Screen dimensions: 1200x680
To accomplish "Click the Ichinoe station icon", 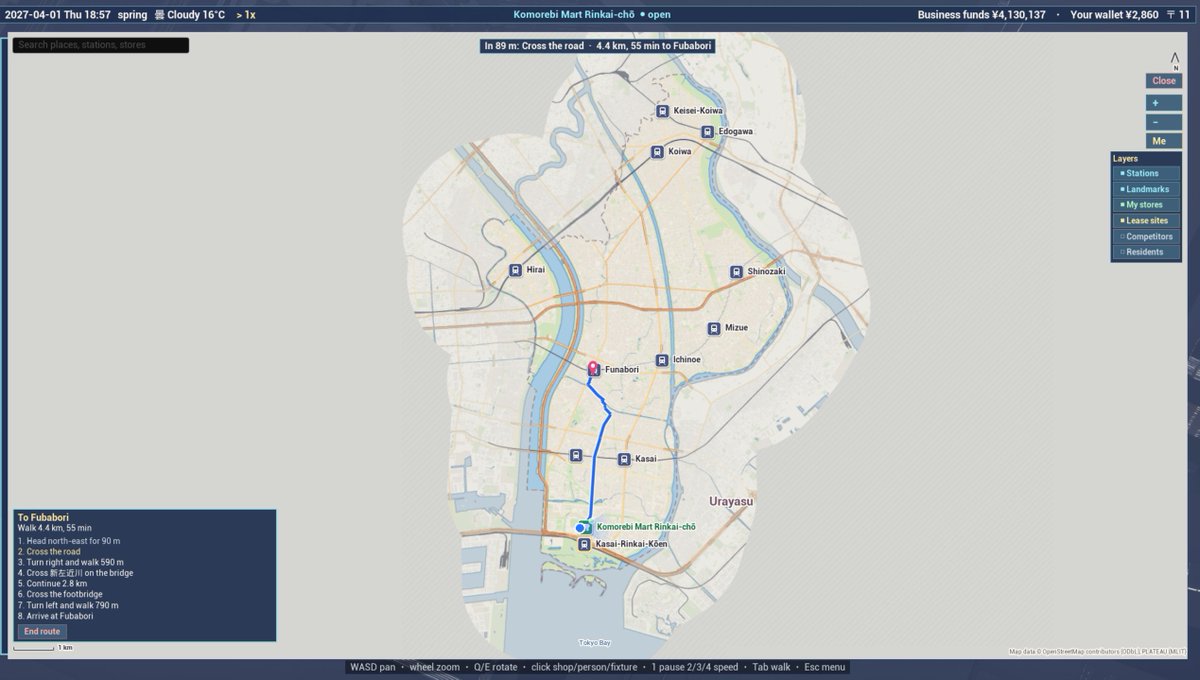I will click(x=662, y=360).
